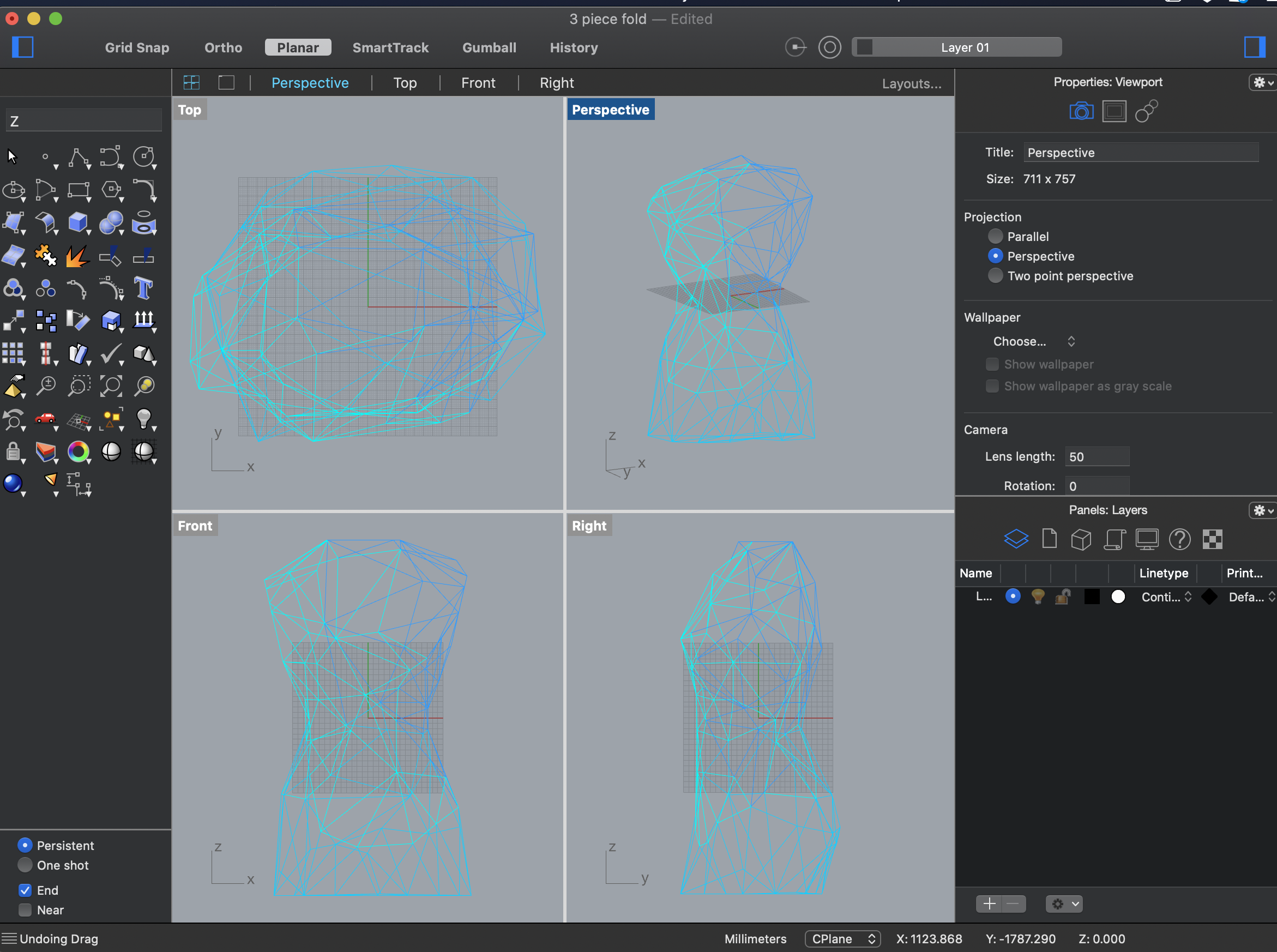Click the Zoom window icon
The width and height of the screenshot is (1277, 952).
click(x=79, y=386)
